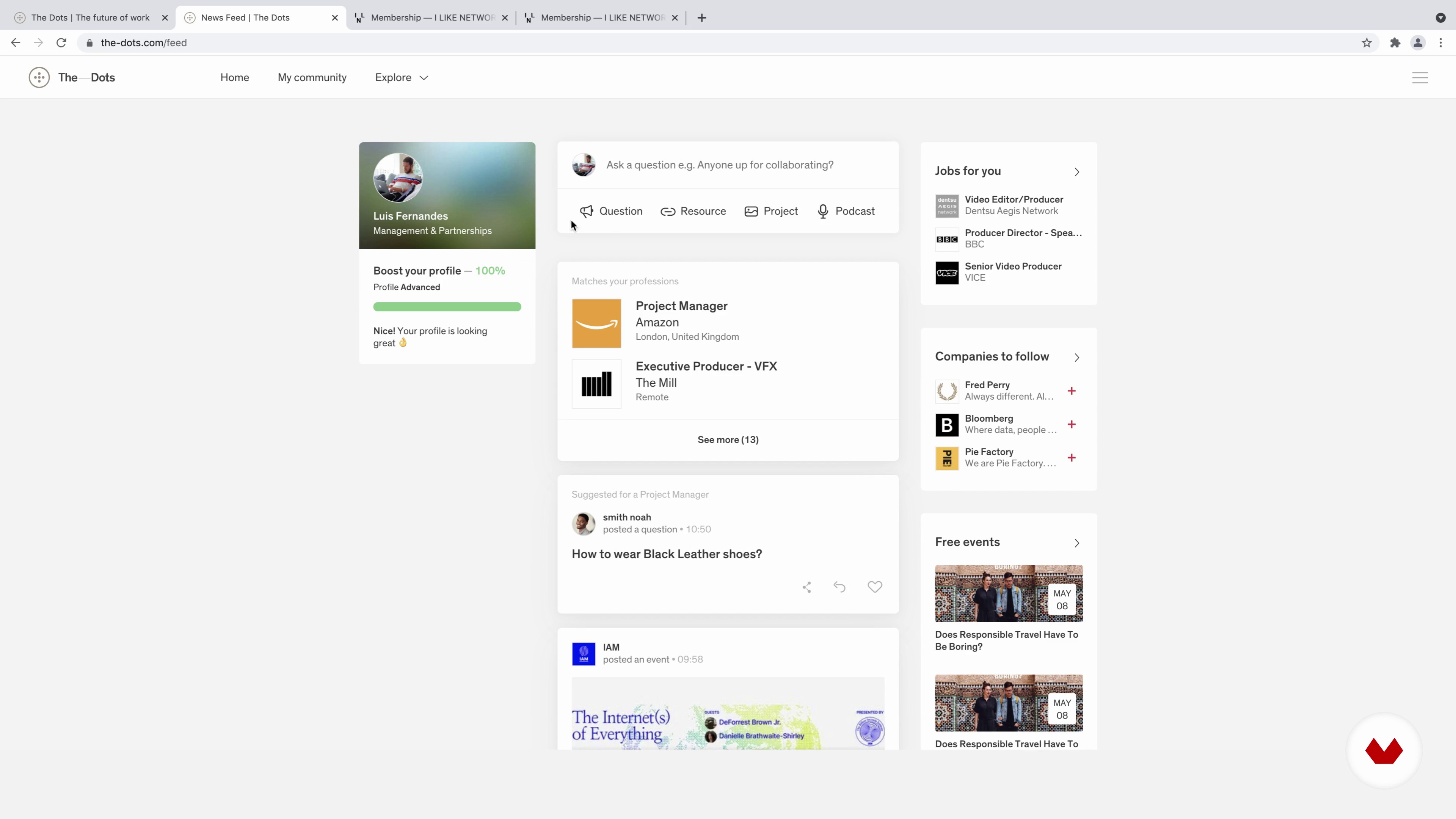The image size is (1456, 819).
Task: Open My community page
Action: click(312, 77)
